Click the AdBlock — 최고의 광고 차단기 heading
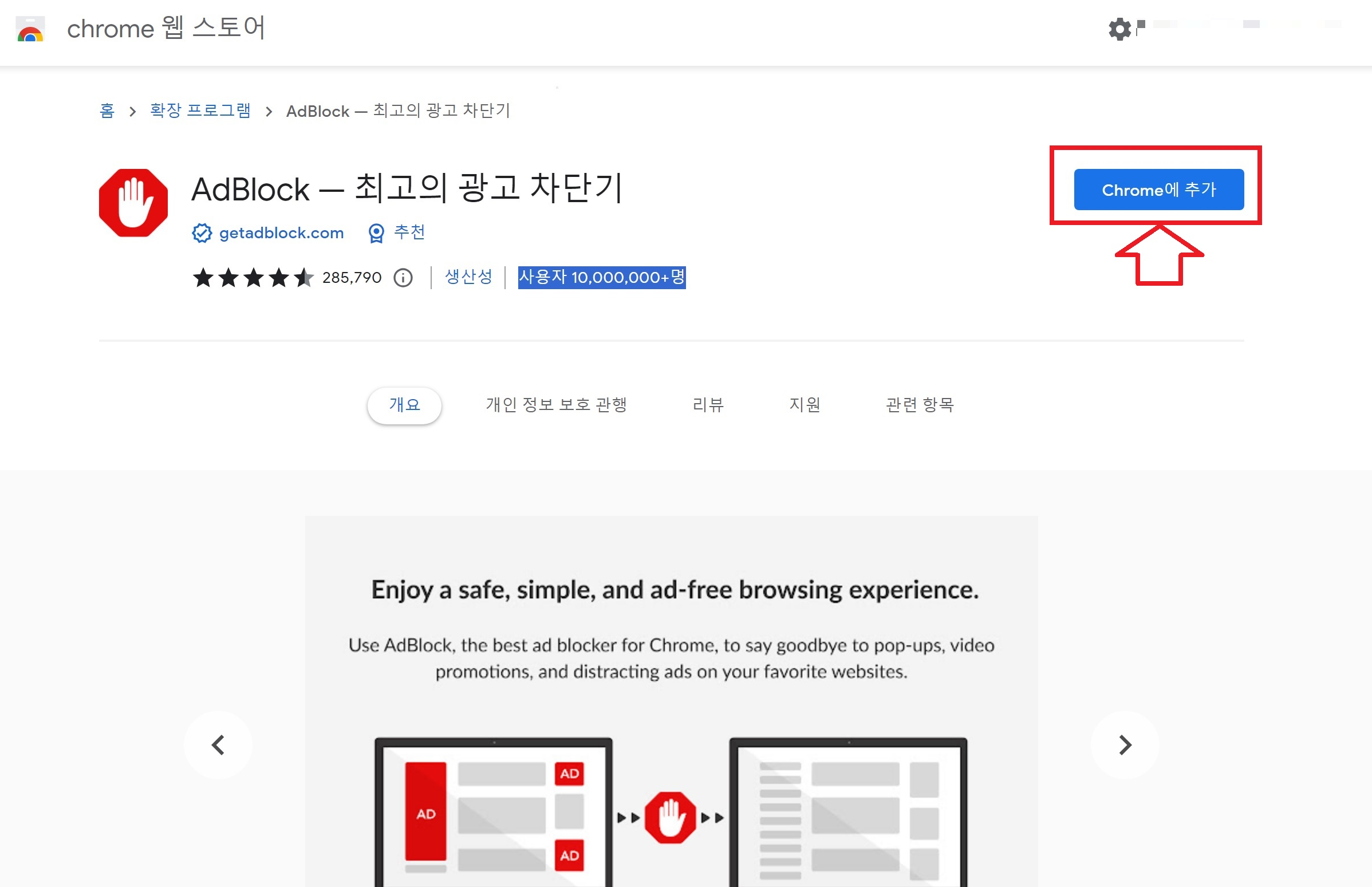 coord(407,188)
